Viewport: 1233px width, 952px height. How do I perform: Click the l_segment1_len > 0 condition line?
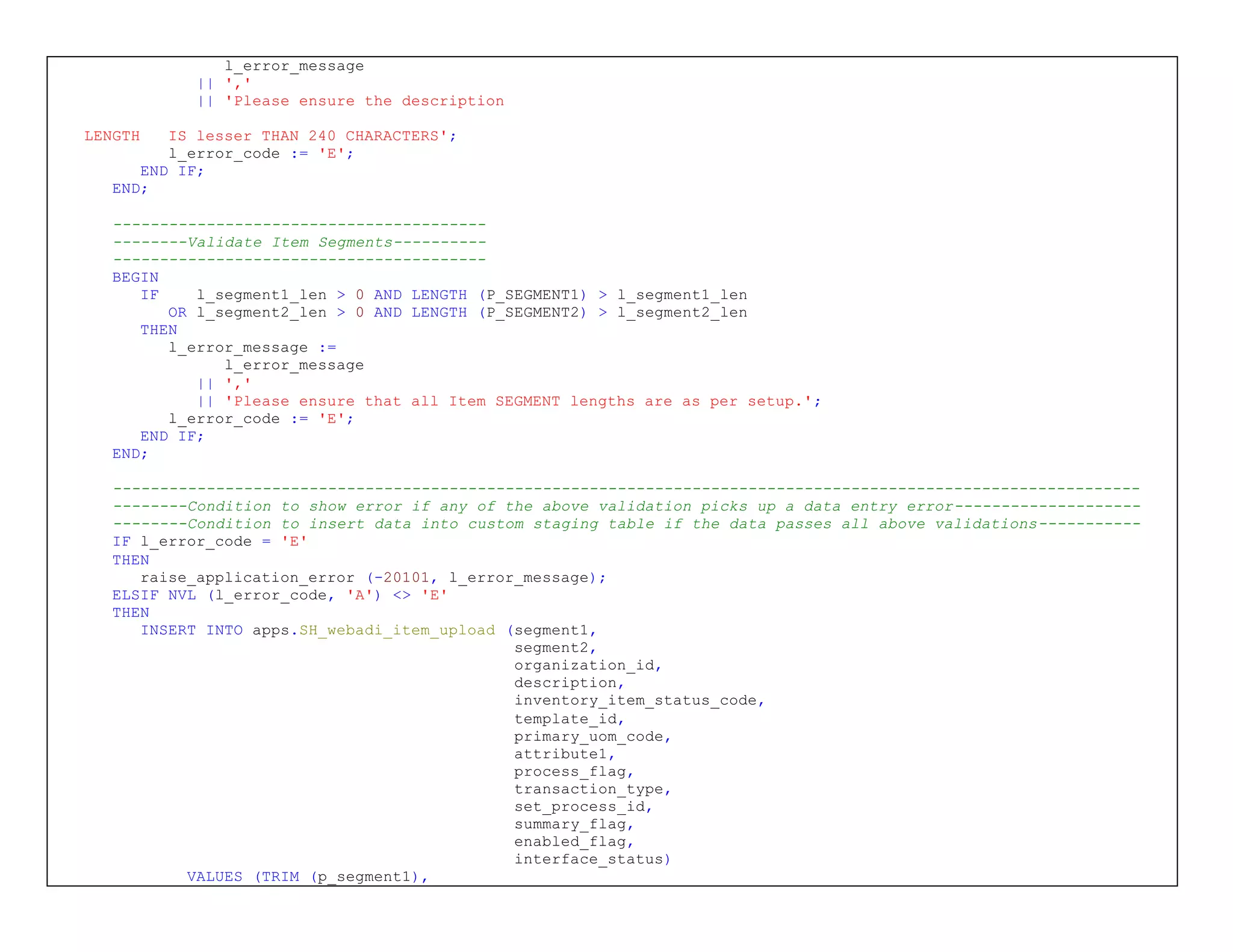click(444, 295)
